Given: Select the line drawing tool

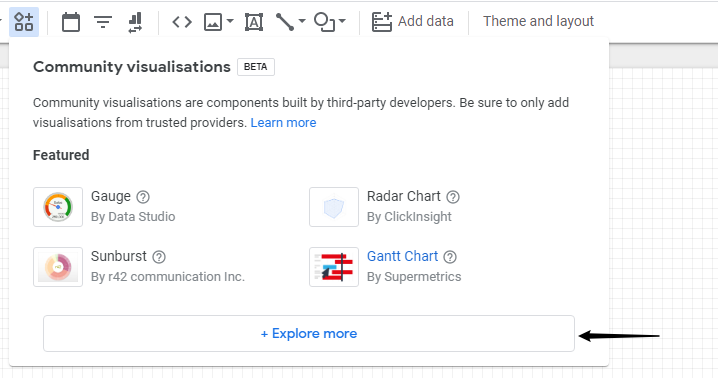Looking at the screenshot, I should click(x=285, y=22).
